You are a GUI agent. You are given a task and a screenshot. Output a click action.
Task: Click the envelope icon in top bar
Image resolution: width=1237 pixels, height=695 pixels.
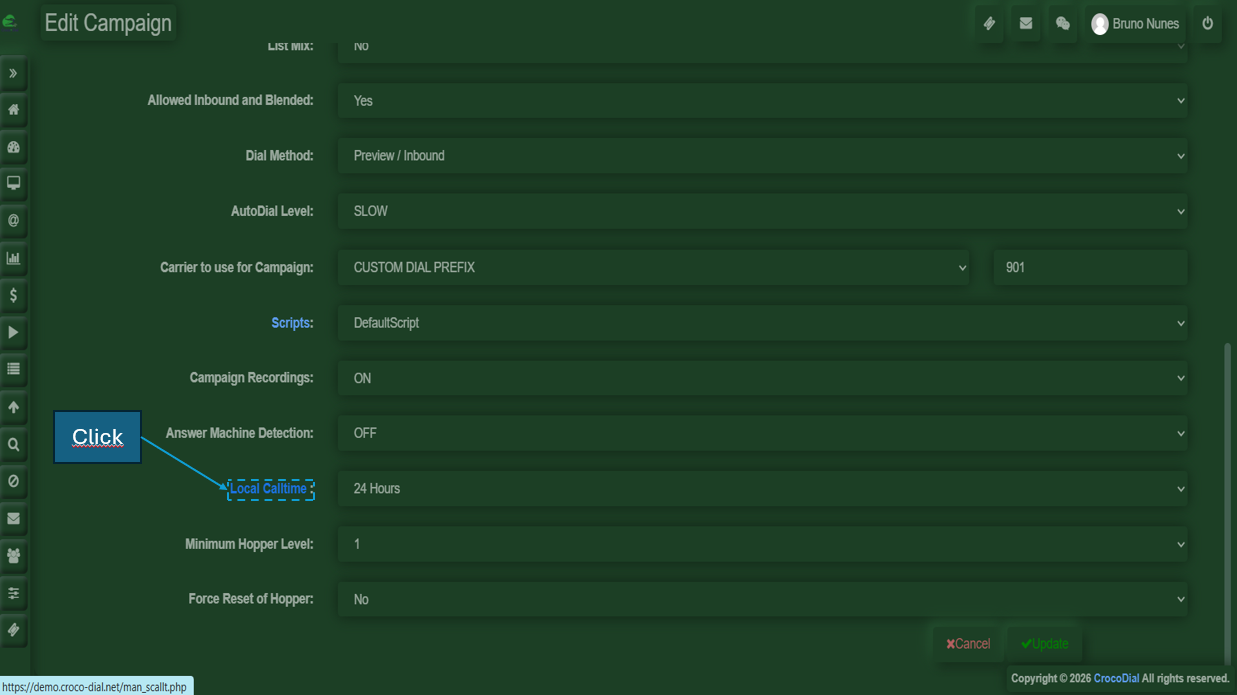[1026, 24]
